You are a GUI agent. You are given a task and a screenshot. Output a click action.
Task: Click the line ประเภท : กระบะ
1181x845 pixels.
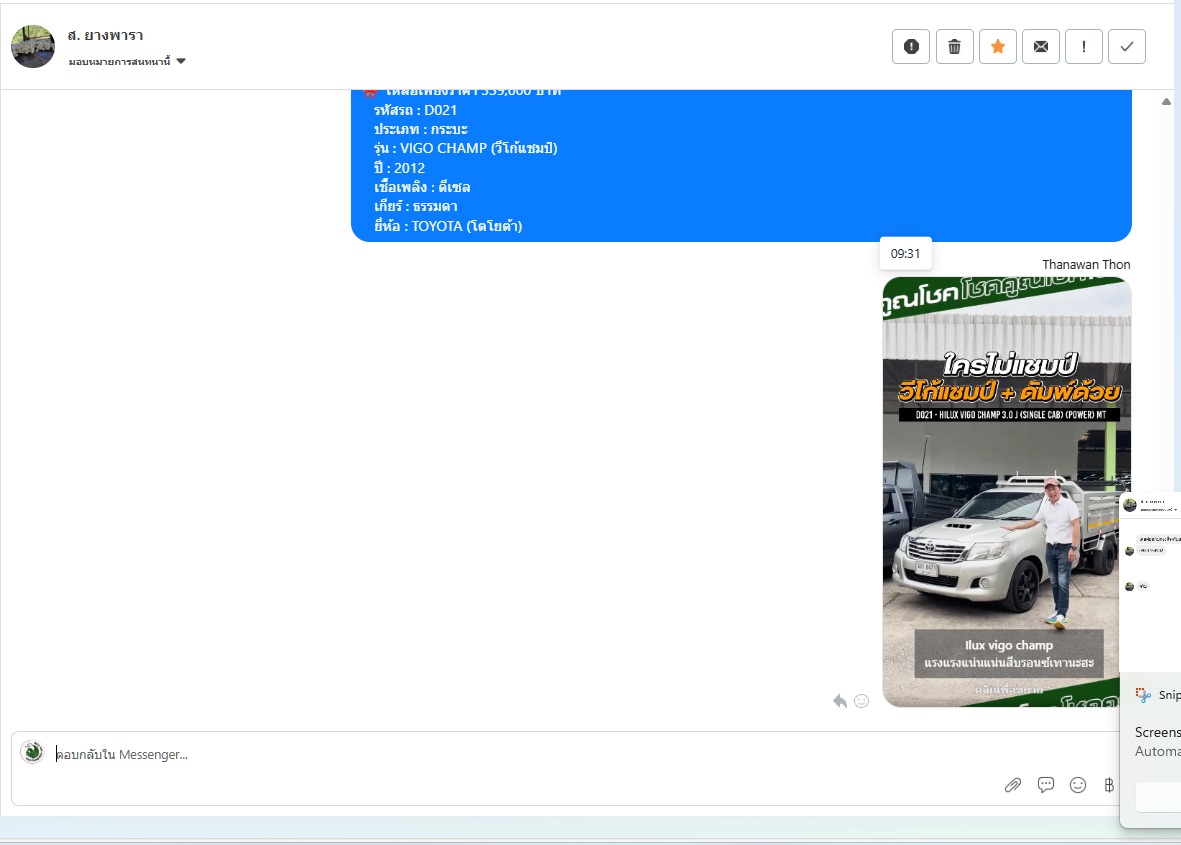click(420, 130)
